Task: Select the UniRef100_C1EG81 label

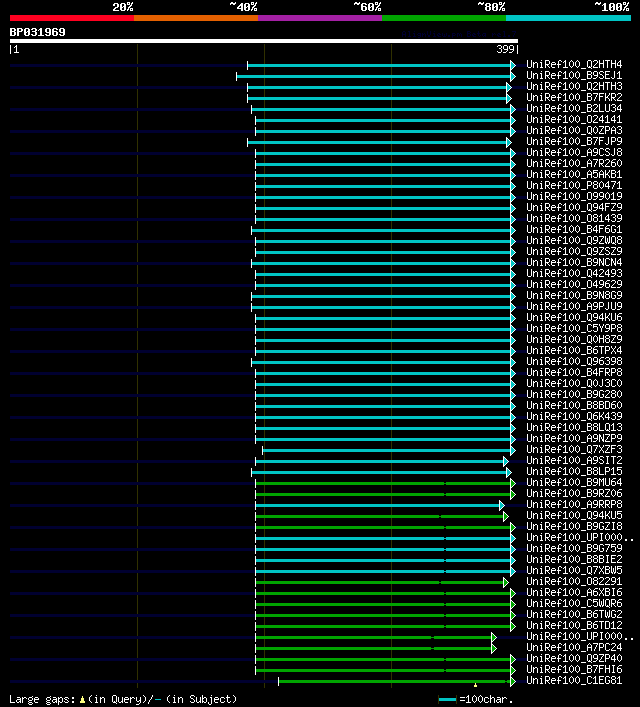Action: [574, 680]
